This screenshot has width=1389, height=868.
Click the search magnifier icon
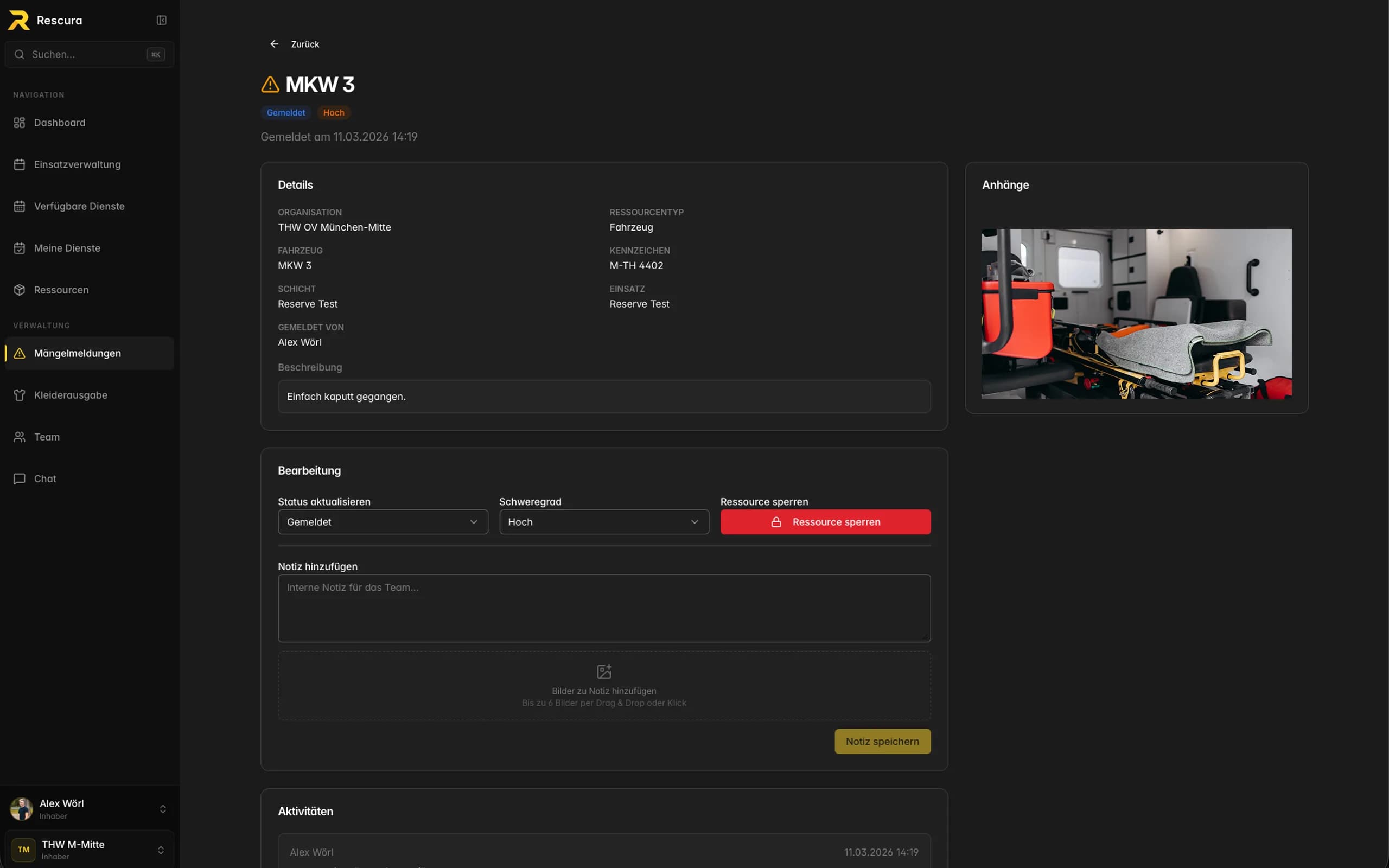20,54
